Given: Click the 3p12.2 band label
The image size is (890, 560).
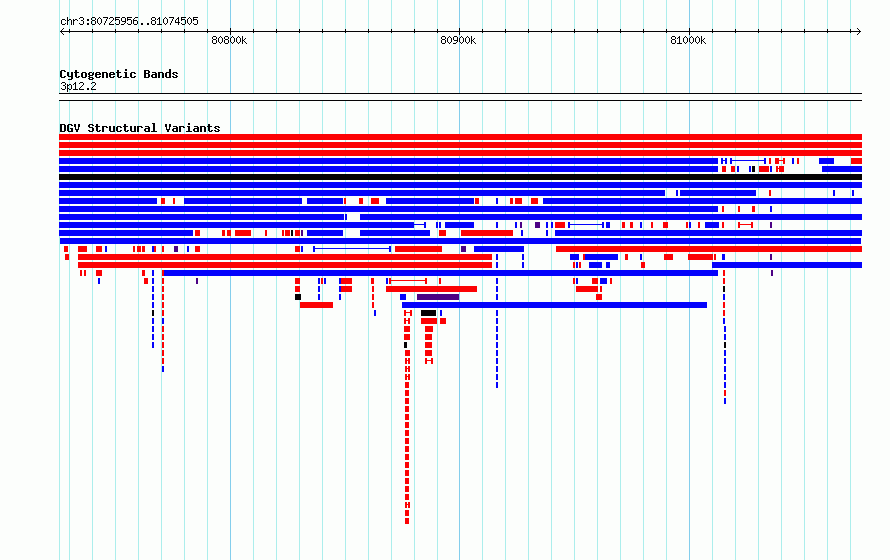Looking at the screenshot, I should (x=78, y=86).
